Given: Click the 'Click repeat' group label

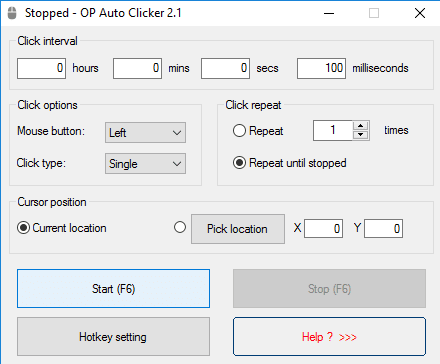Looking at the screenshot, I should point(253,105).
